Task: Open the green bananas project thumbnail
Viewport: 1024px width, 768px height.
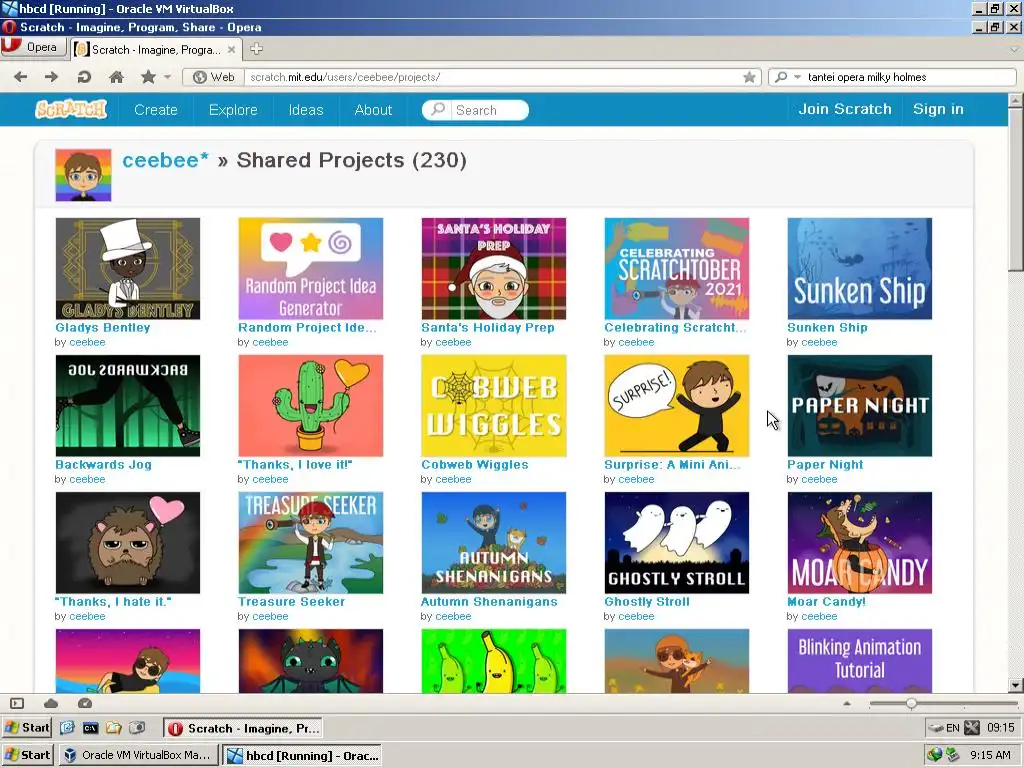Action: tap(494, 661)
